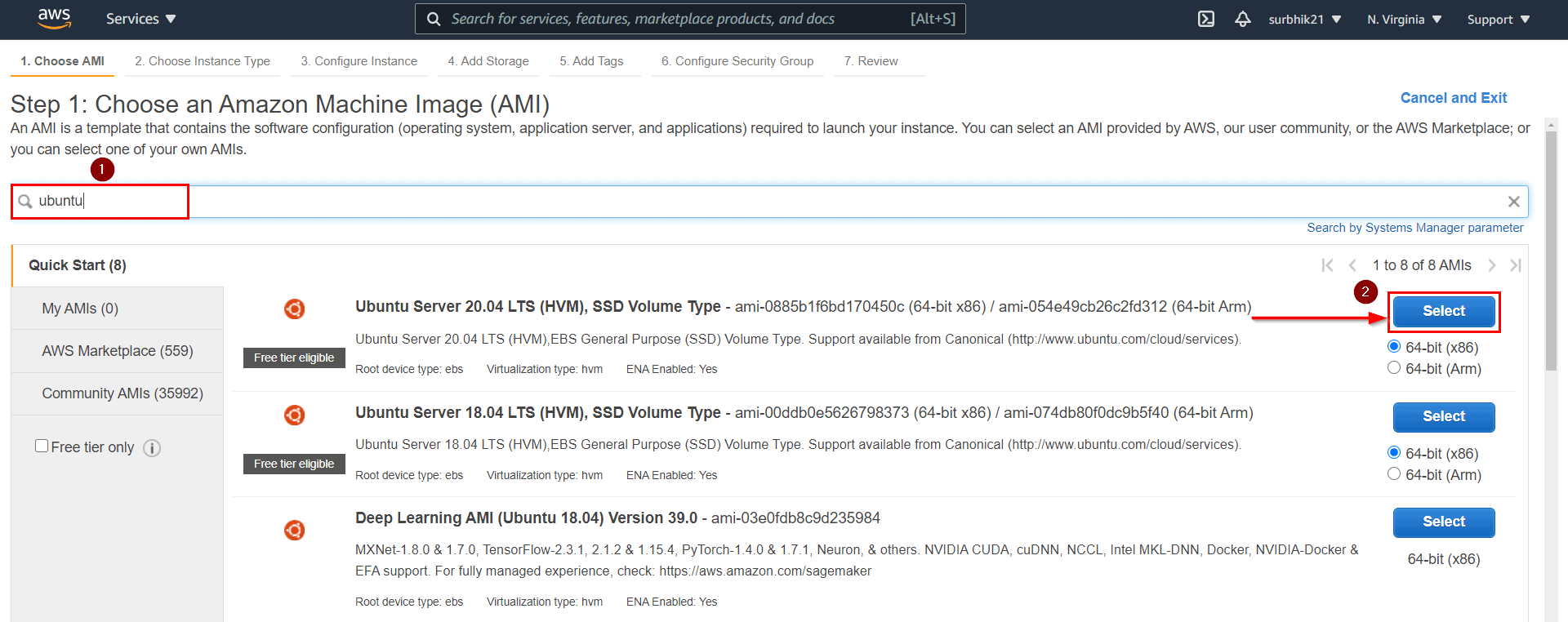Open the notifications bell

click(1242, 19)
